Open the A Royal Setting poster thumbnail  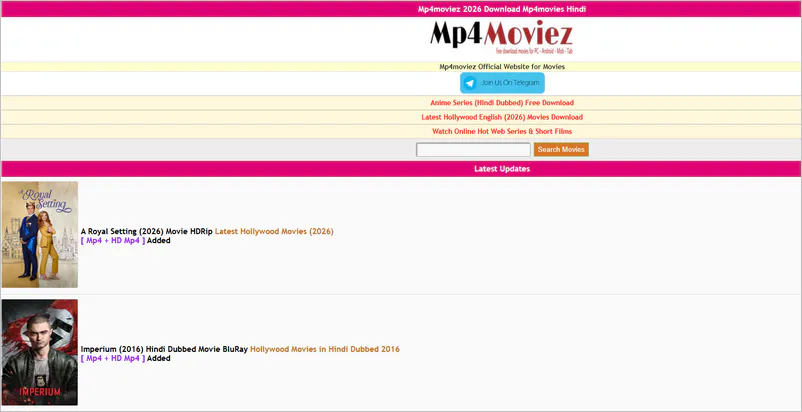[x=40, y=235]
